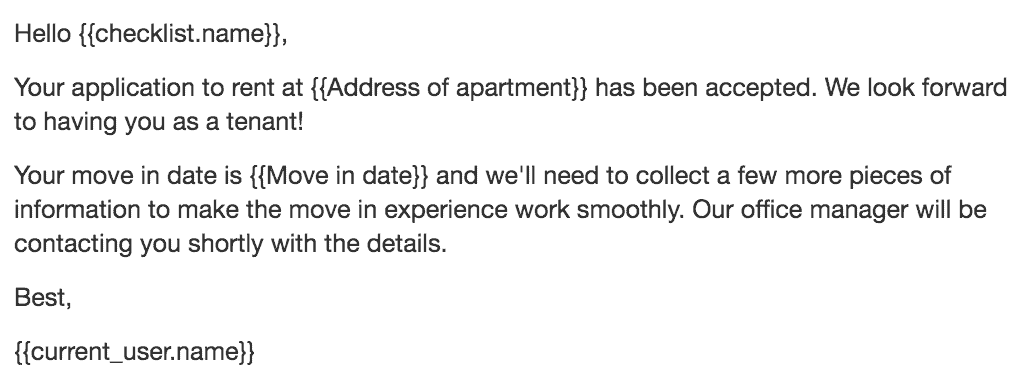Click the {{Move in date}} placeholder
Screen dimensions: 1026x386
click(339, 175)
